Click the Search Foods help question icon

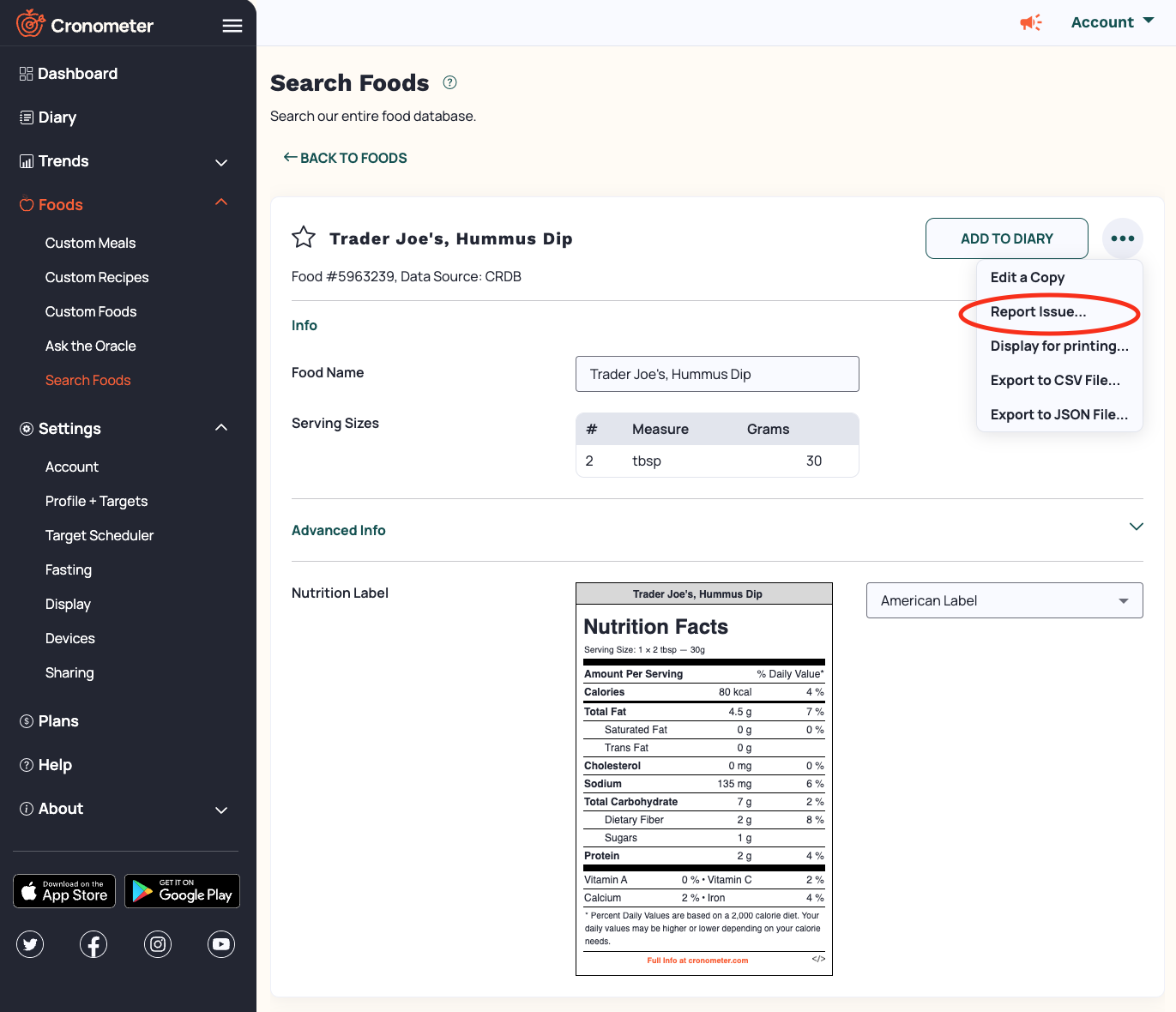click(x=449, y=82)
